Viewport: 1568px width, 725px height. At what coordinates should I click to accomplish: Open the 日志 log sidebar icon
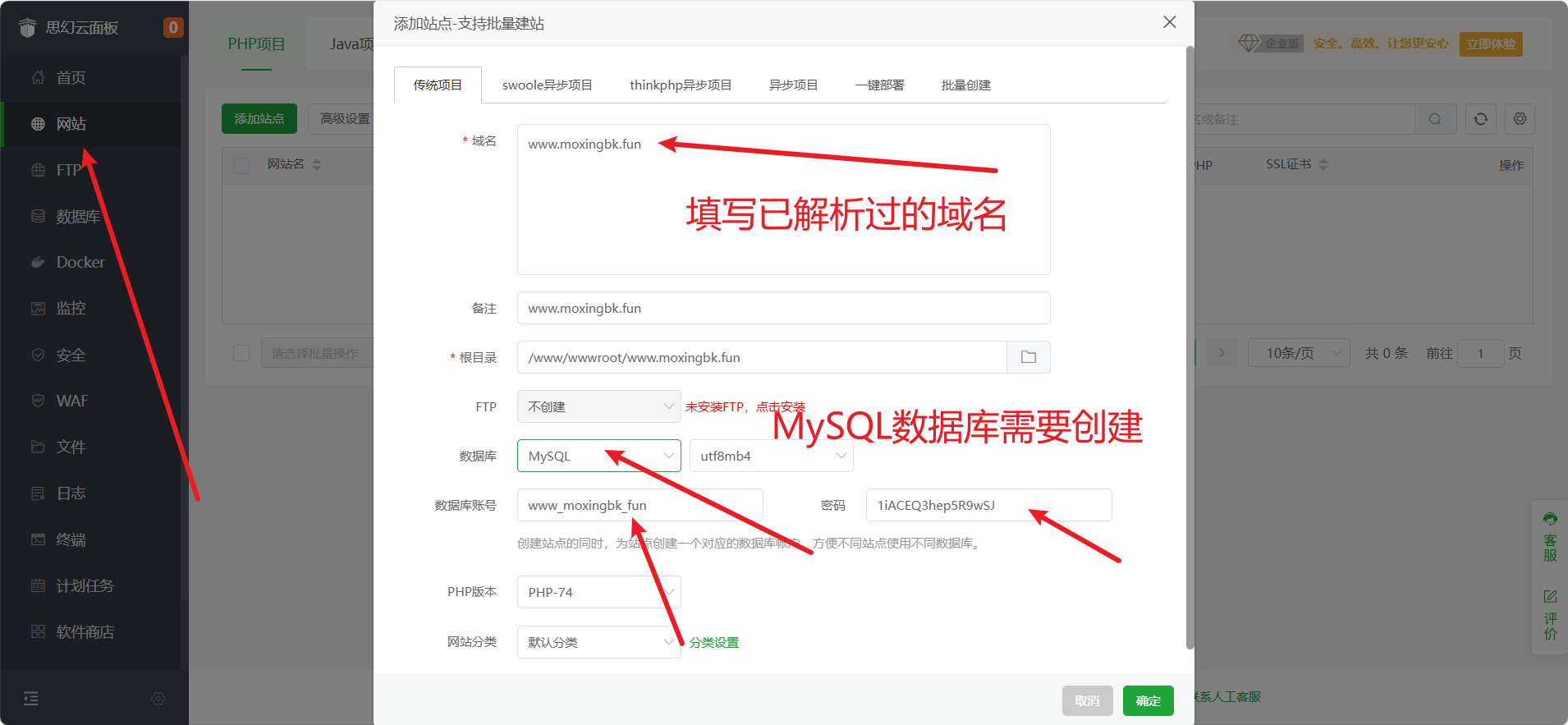point(38,493)
